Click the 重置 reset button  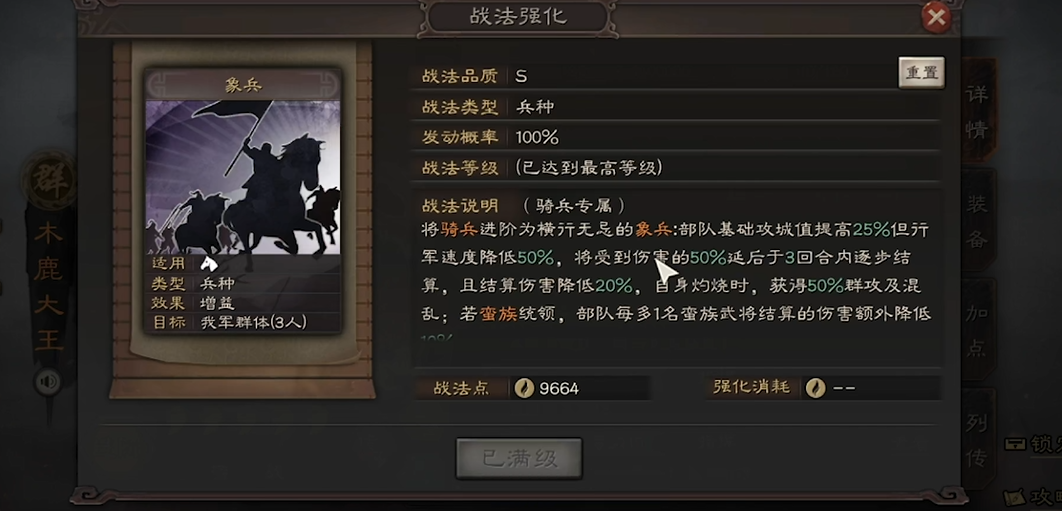point(921,73)
